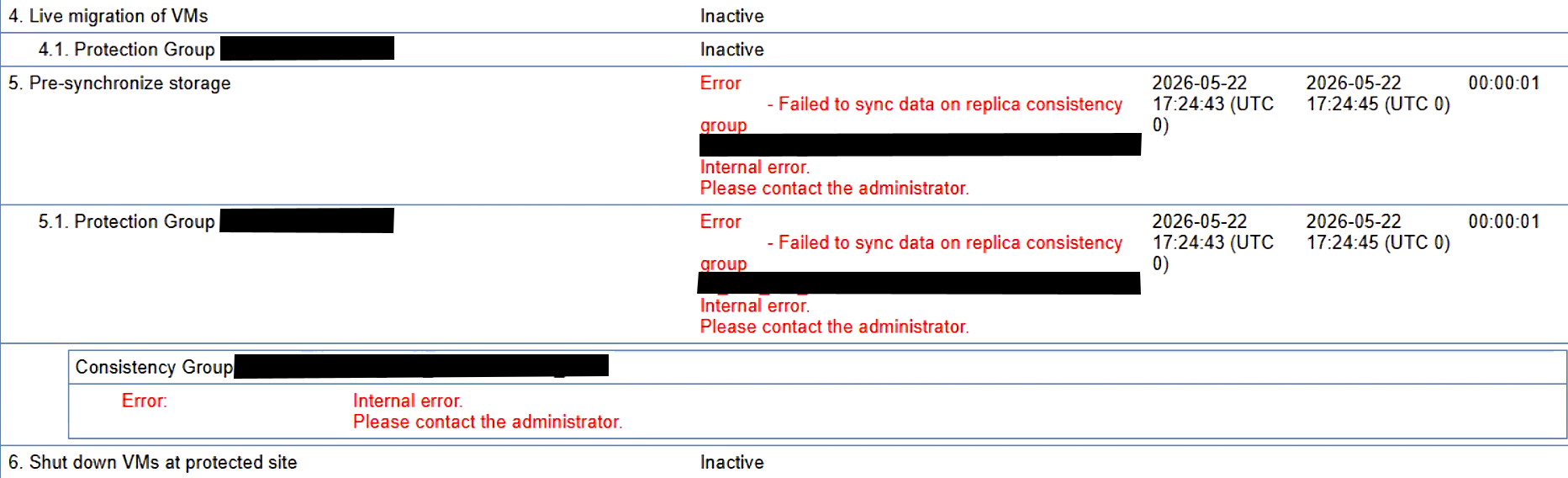Click the Error status for step 5
This screenshot has width=1568, height=478.
tap(721, 83)
